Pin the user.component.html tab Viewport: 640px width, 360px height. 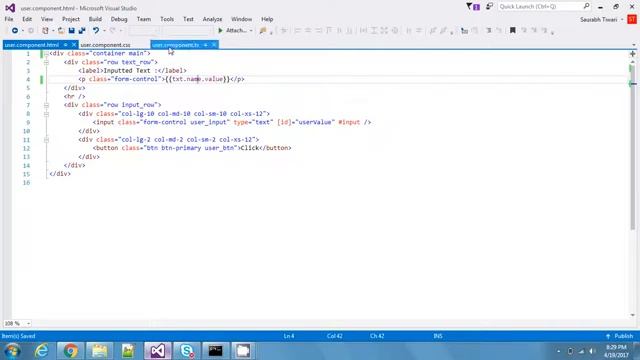tap(65, 45)
